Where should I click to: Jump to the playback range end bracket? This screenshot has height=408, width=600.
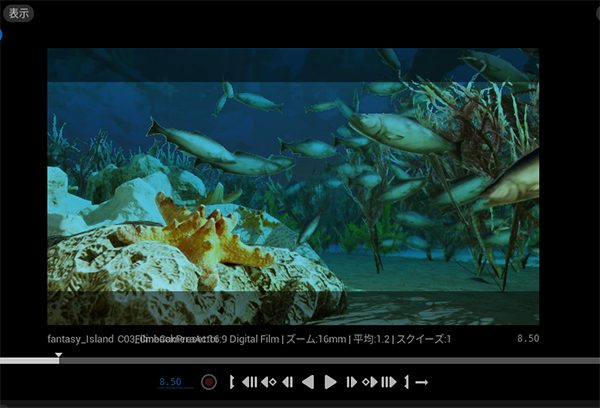(407, 382)
